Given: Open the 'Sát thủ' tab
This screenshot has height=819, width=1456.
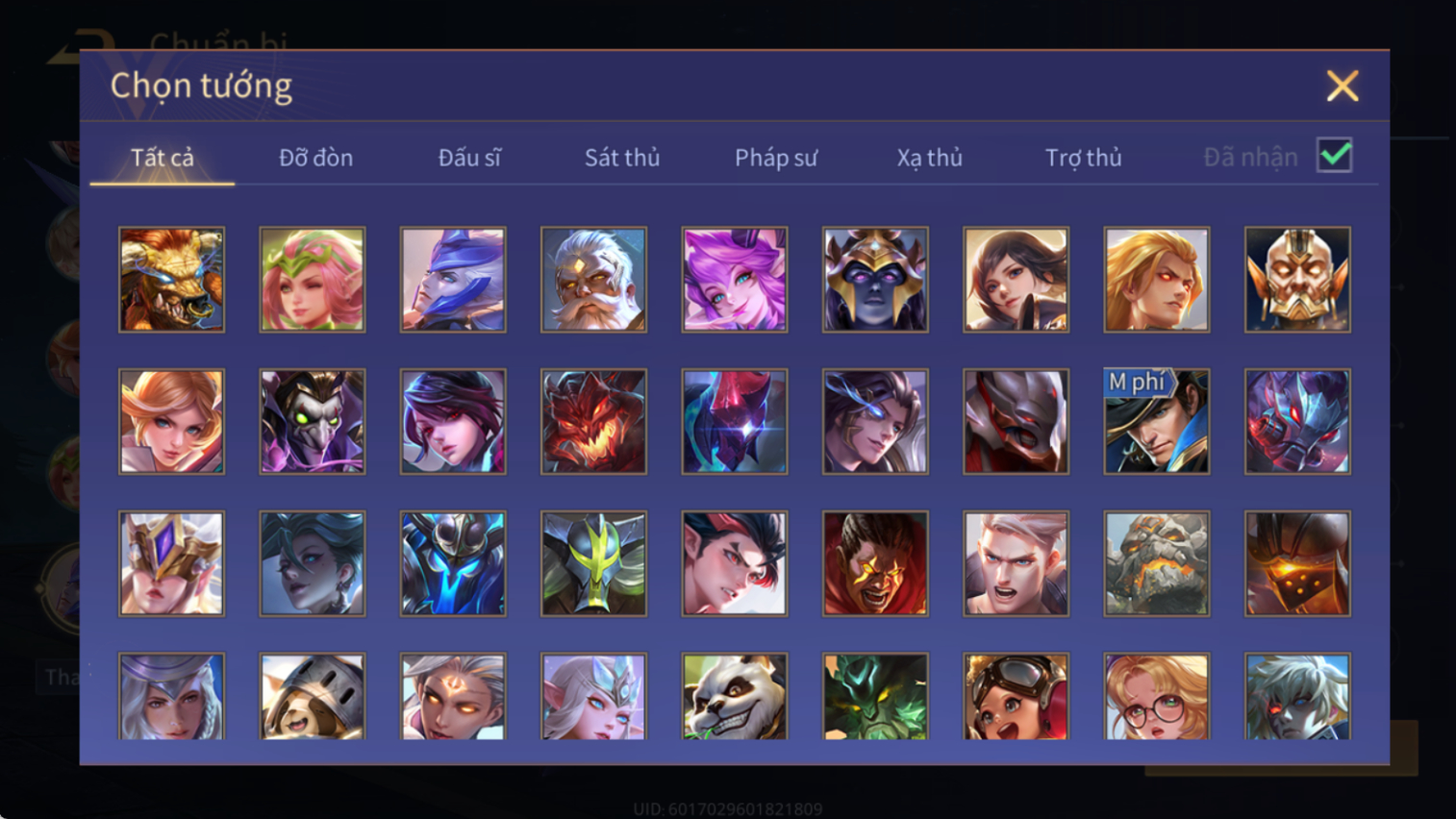Looking at the screenshot, I should (x=622, y=158).
